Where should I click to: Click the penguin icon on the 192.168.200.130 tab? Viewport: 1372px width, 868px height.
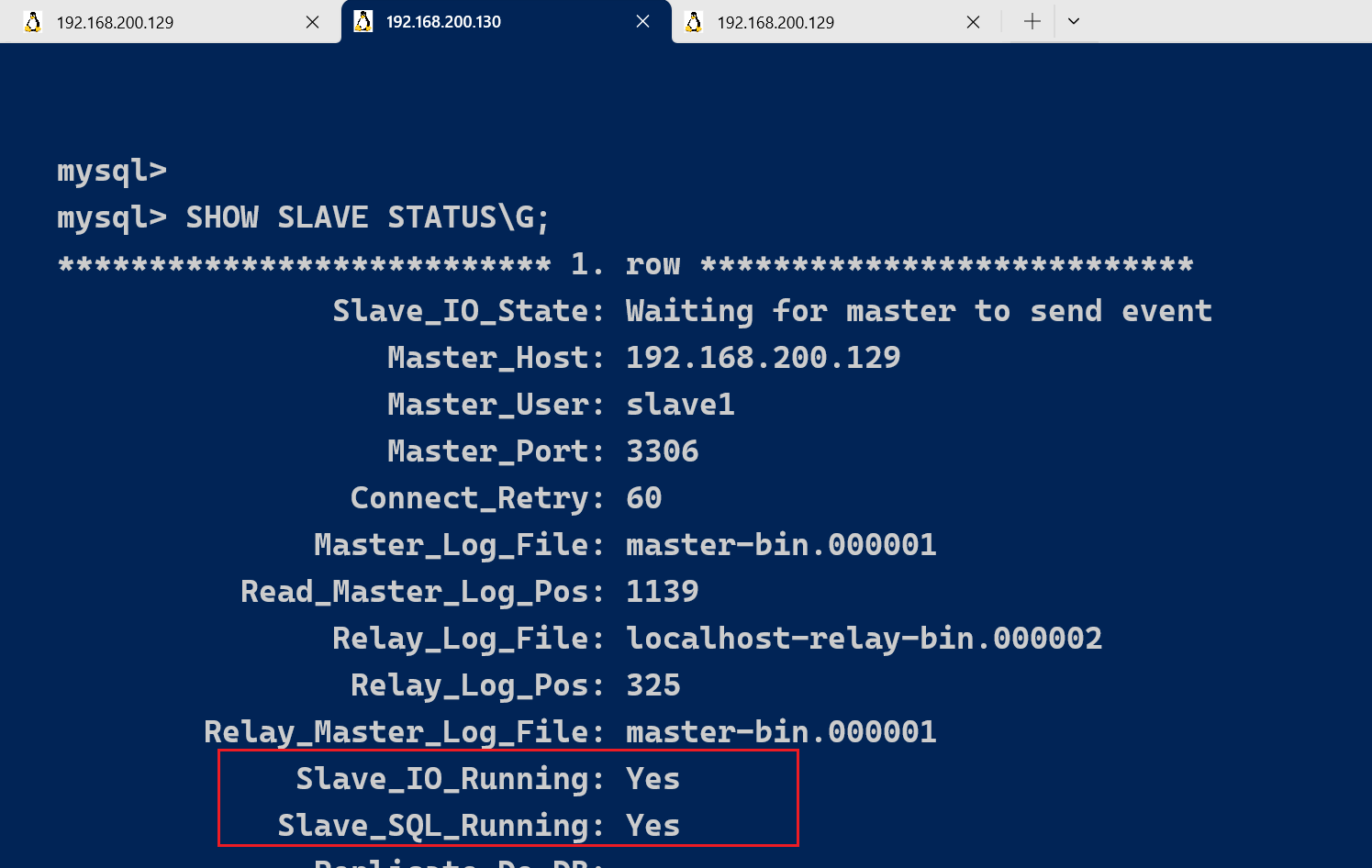363,21
